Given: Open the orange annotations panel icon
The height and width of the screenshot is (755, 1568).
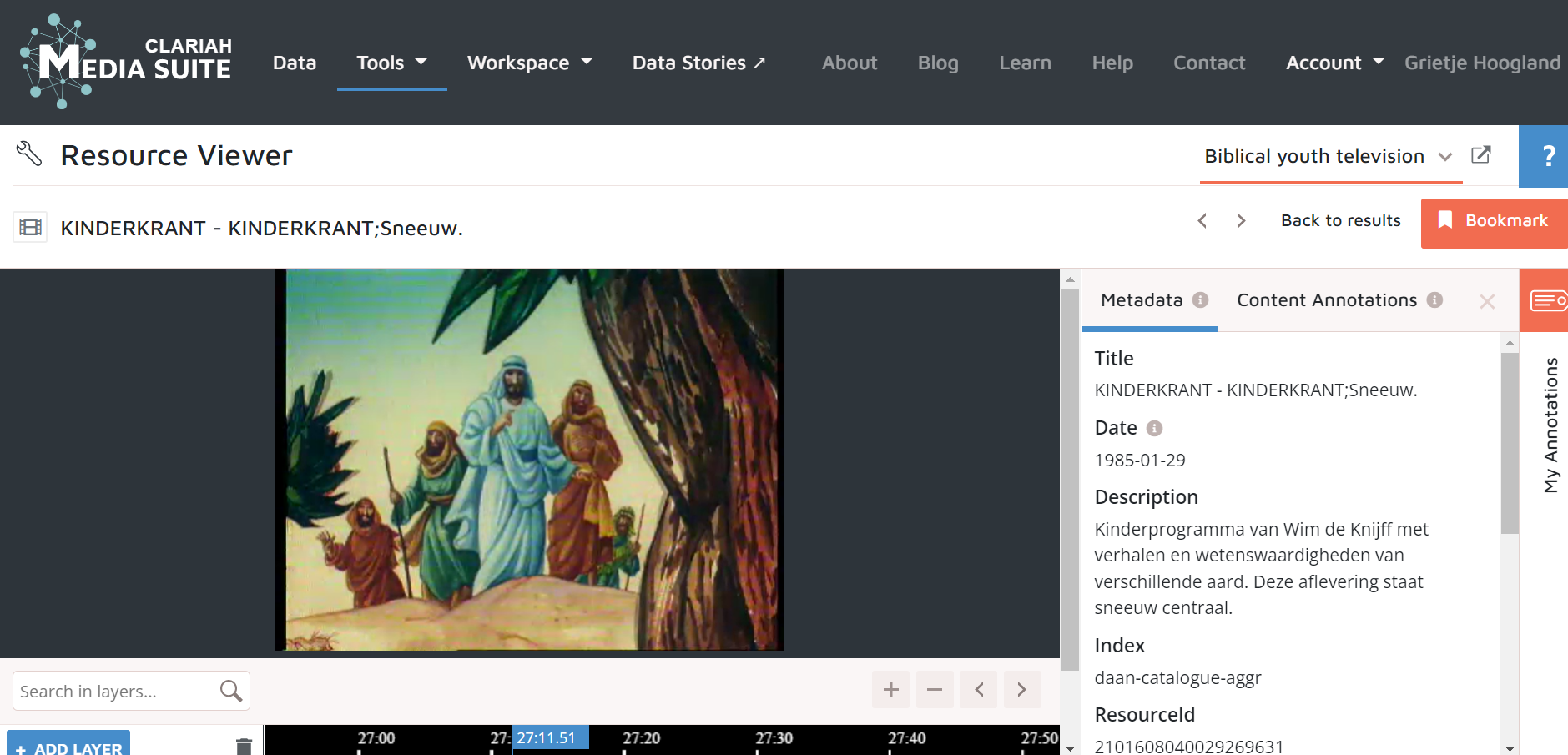Looking at the screenshot, I should click(1546, 300).
